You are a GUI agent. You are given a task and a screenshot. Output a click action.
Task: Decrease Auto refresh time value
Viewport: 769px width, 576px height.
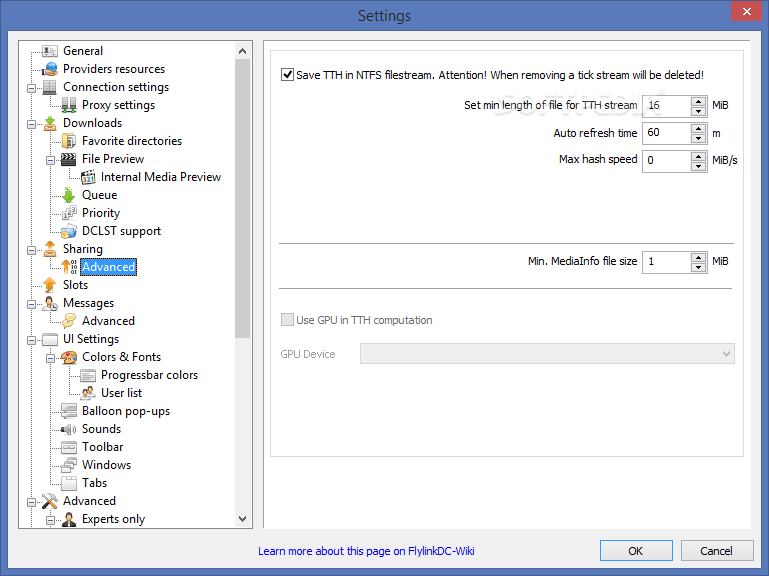[698, 138]
